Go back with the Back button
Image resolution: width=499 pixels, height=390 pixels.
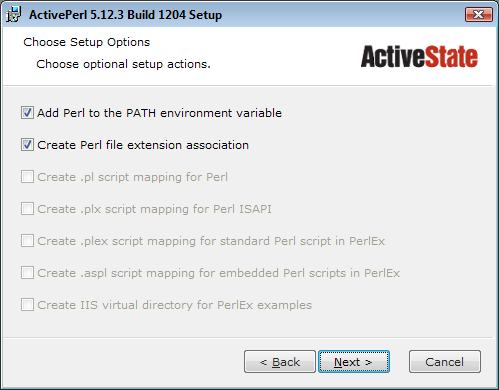[280, 362]
